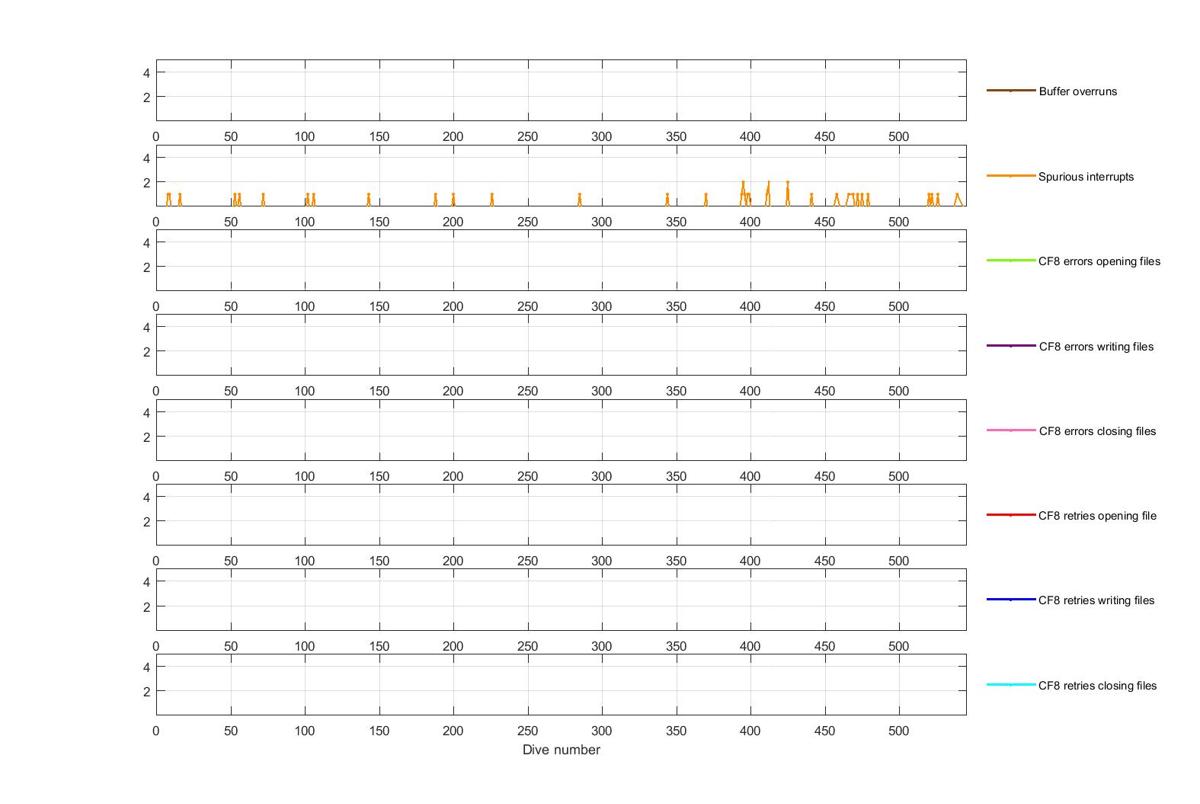This screenshot has width=1200, height=804.
Task: Click the spurious interrupts spike near dive 188
Action: [x=436, y=199]
